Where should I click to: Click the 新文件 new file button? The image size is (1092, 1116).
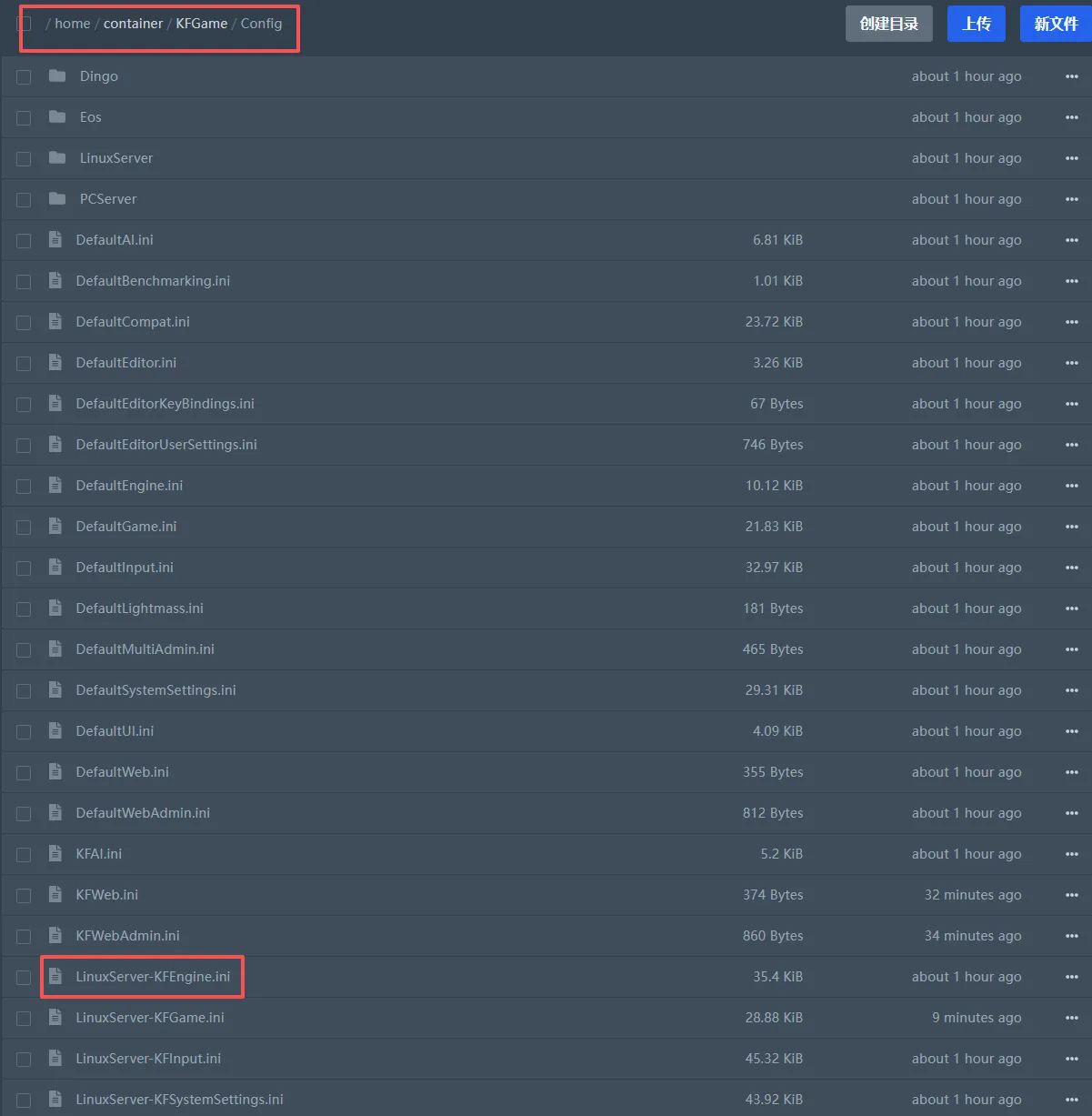(x=1055, y=24)
